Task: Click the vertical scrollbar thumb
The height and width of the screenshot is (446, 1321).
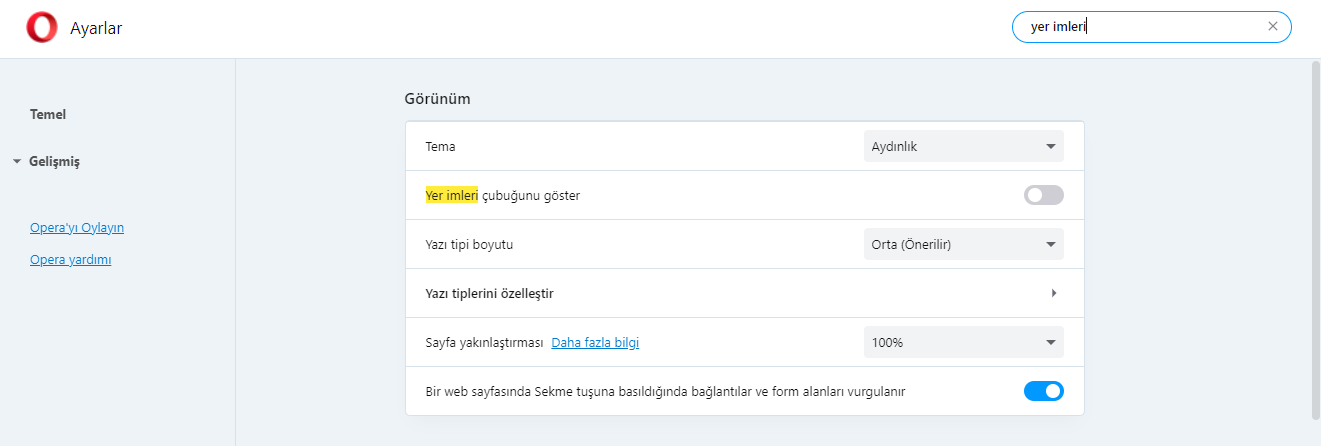Action: click(x=1315, y=240)
